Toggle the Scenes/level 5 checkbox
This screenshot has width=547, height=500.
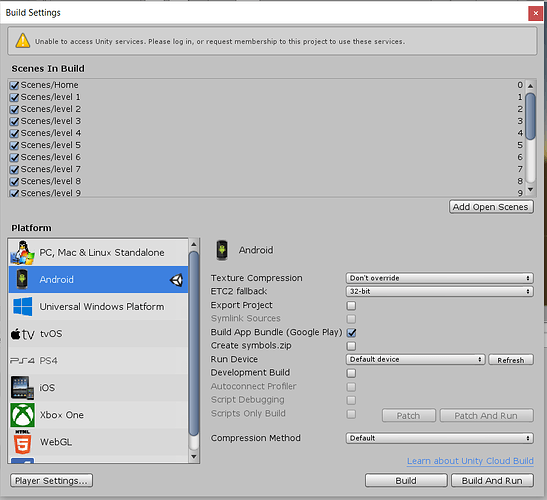pyautogui.click(x=14, y=145)
